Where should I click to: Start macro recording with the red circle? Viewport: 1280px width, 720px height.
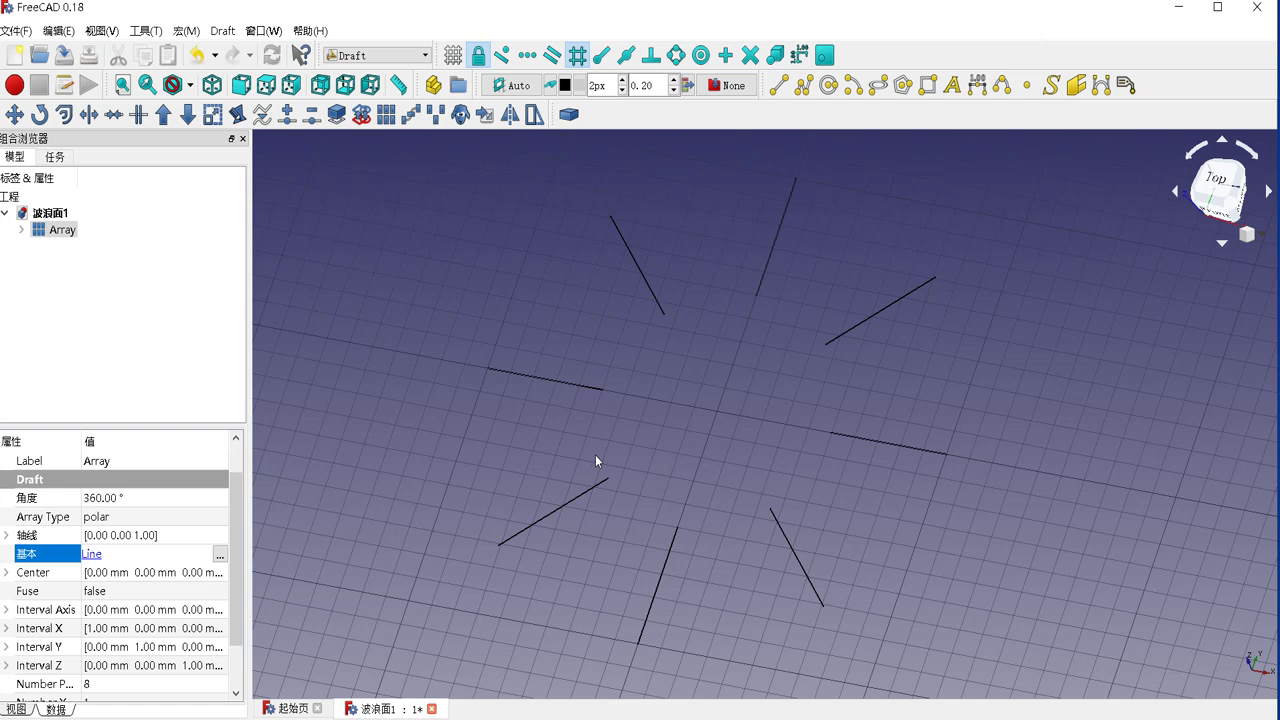pos(14,85)
